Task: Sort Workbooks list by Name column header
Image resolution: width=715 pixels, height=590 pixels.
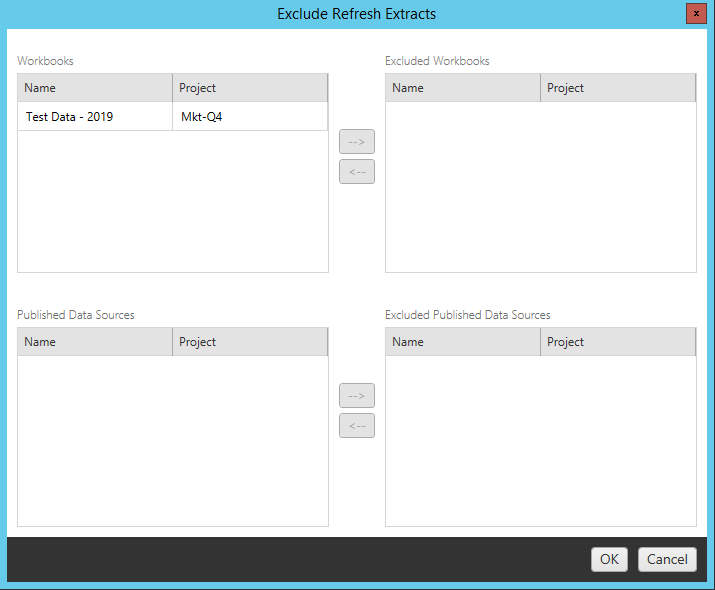Action: tap(95, 88)
